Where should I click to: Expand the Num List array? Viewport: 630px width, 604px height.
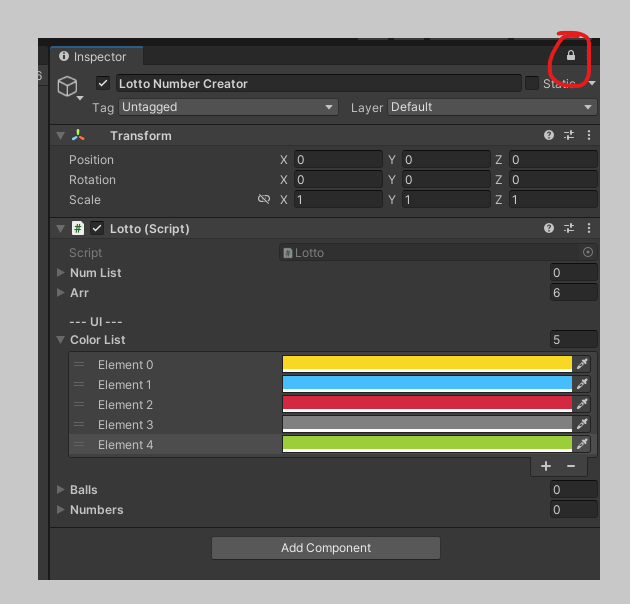(x=61, y=272)
